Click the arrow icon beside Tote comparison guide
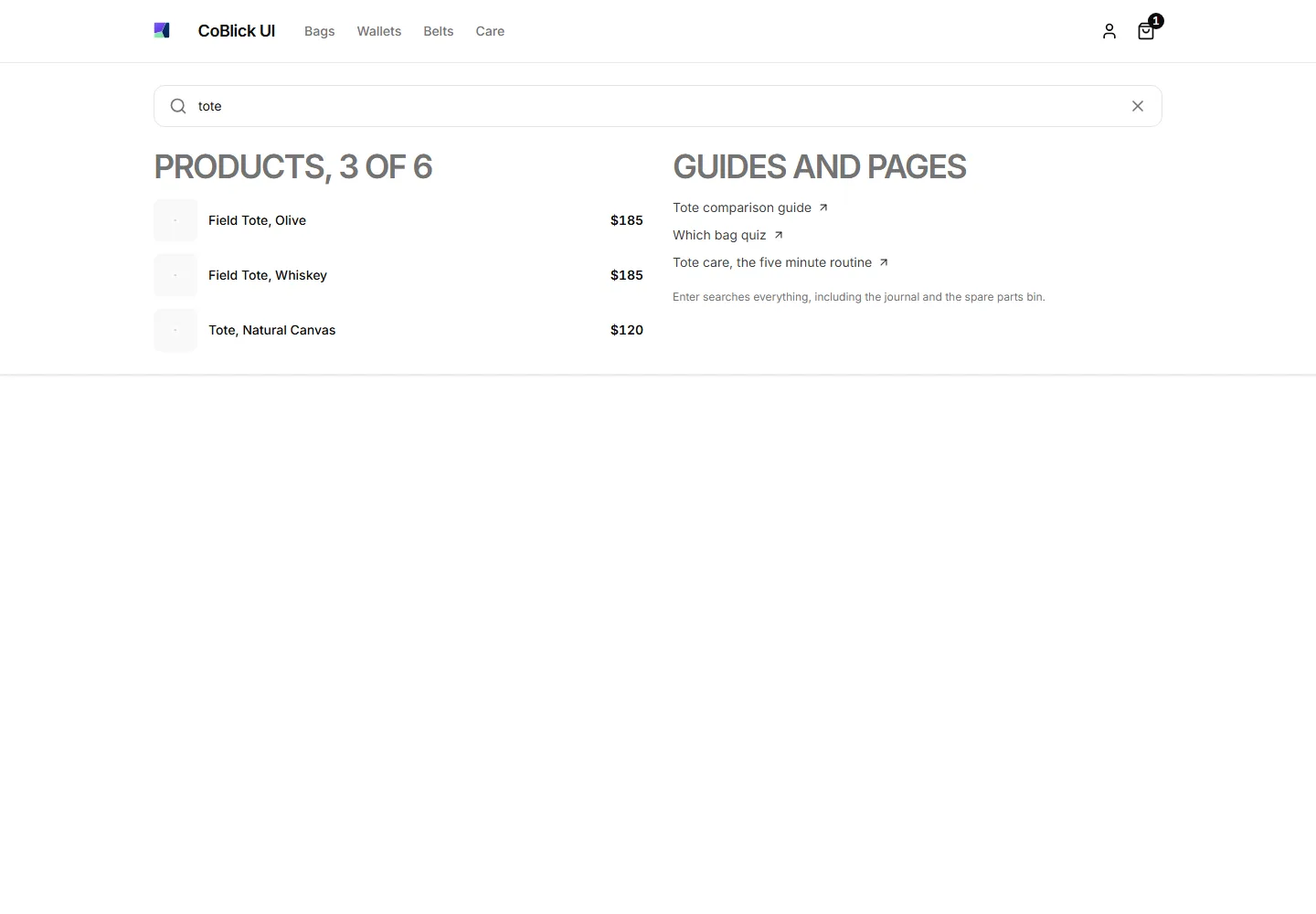Viewport: 1316px width, 914px height. pos(823,207)
